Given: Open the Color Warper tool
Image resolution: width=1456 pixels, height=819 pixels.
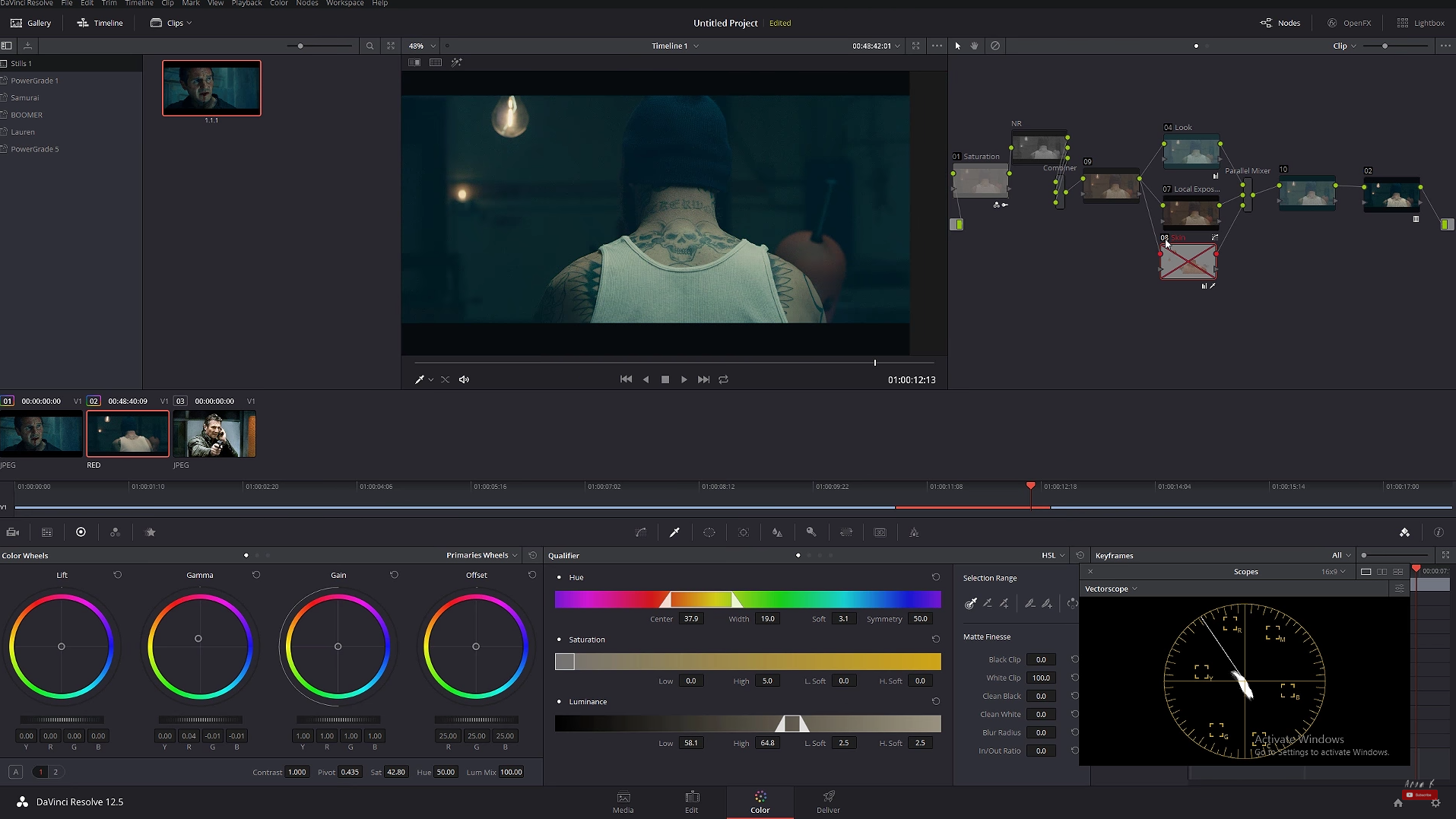Looking at the screenshot, I should tap(641, 532).
